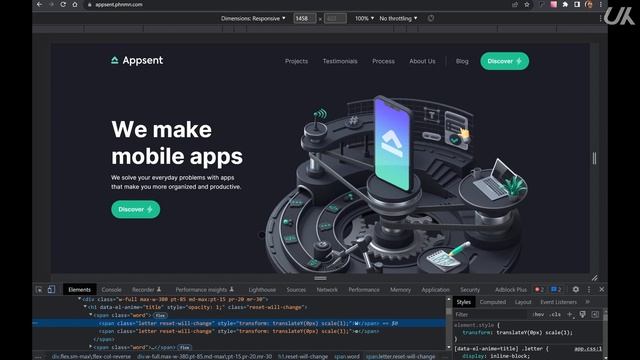Toggle device toolbar icon in DevTools
This screenshot has width=640, height=360.
click(51, 289)
